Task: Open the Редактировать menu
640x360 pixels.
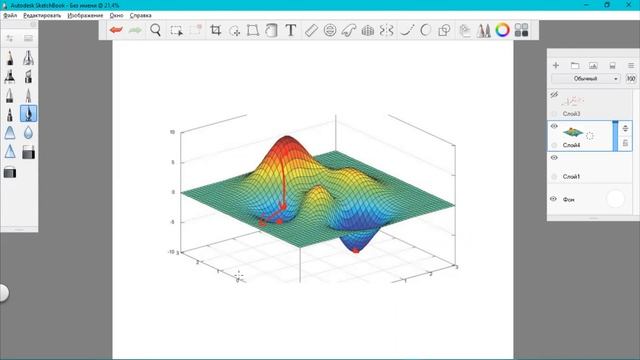Action: (x=42, y=15)
